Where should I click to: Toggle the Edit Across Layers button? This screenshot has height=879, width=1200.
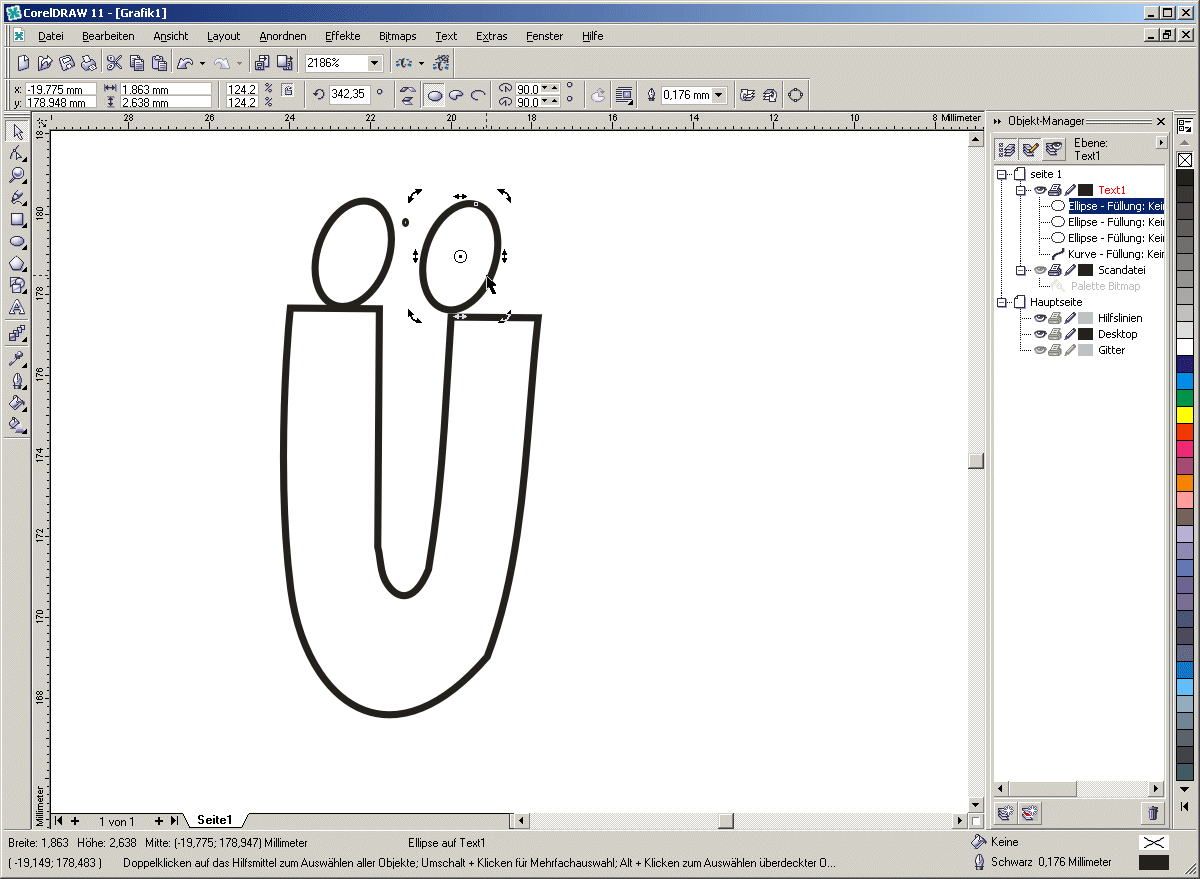[x=1031, y=150]
